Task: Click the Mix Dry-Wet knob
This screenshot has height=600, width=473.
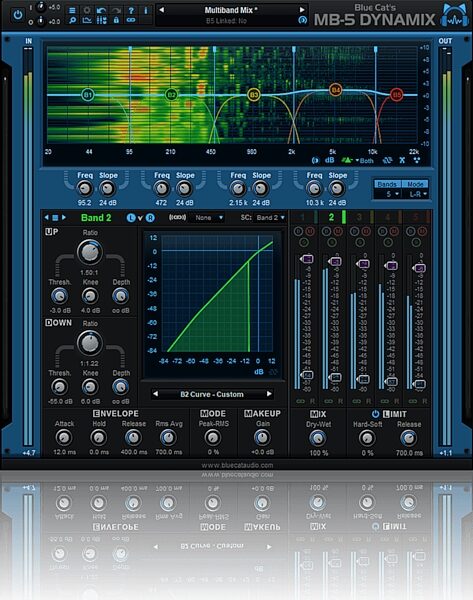Action: [318, 438]
